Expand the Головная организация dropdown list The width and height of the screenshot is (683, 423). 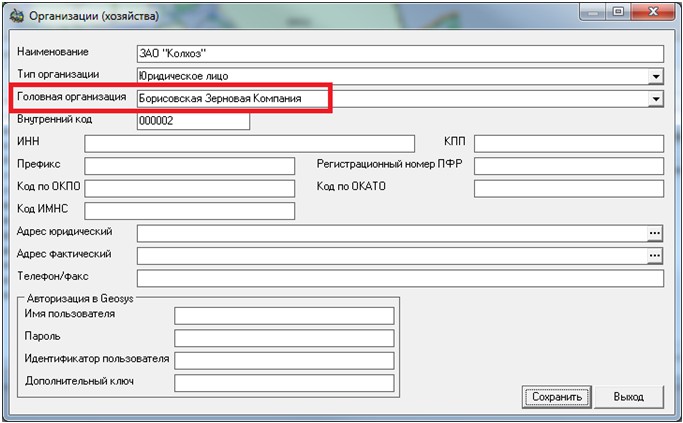click(x=656, y=99)
